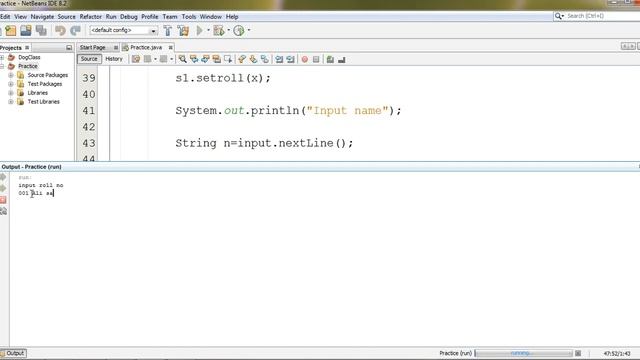This screenshot has width=640, height=360.
Task: Undo the last edit
Action: (x=60, y=31)
